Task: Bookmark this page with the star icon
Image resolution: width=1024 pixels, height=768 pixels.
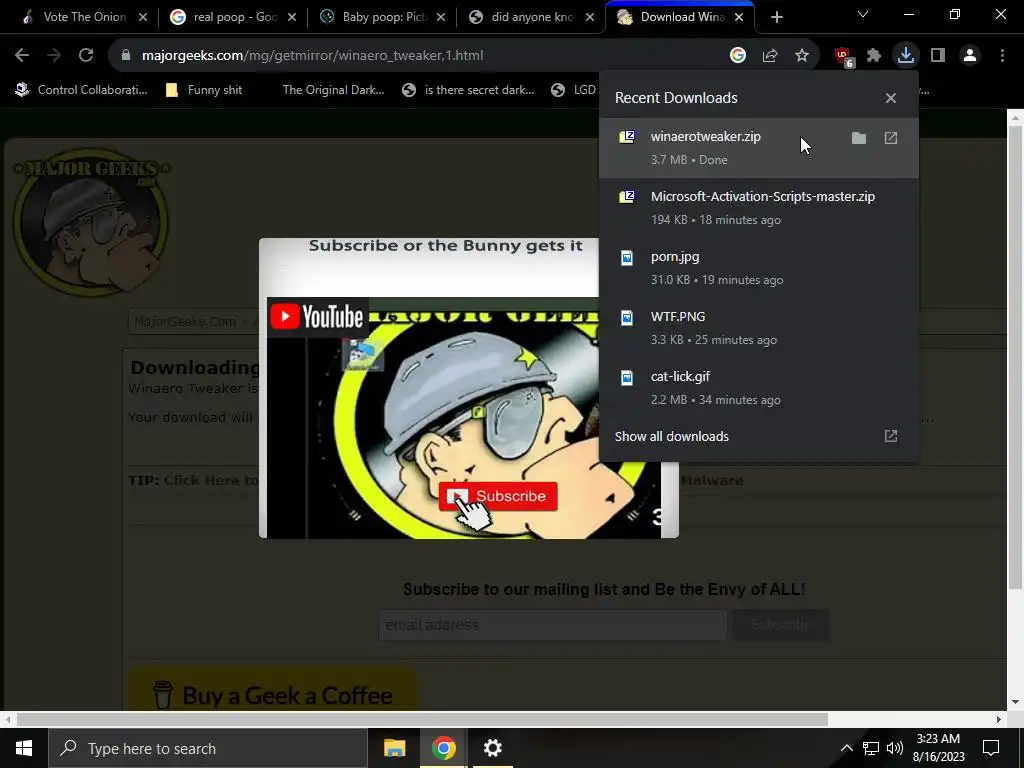Action: [802, 56]
